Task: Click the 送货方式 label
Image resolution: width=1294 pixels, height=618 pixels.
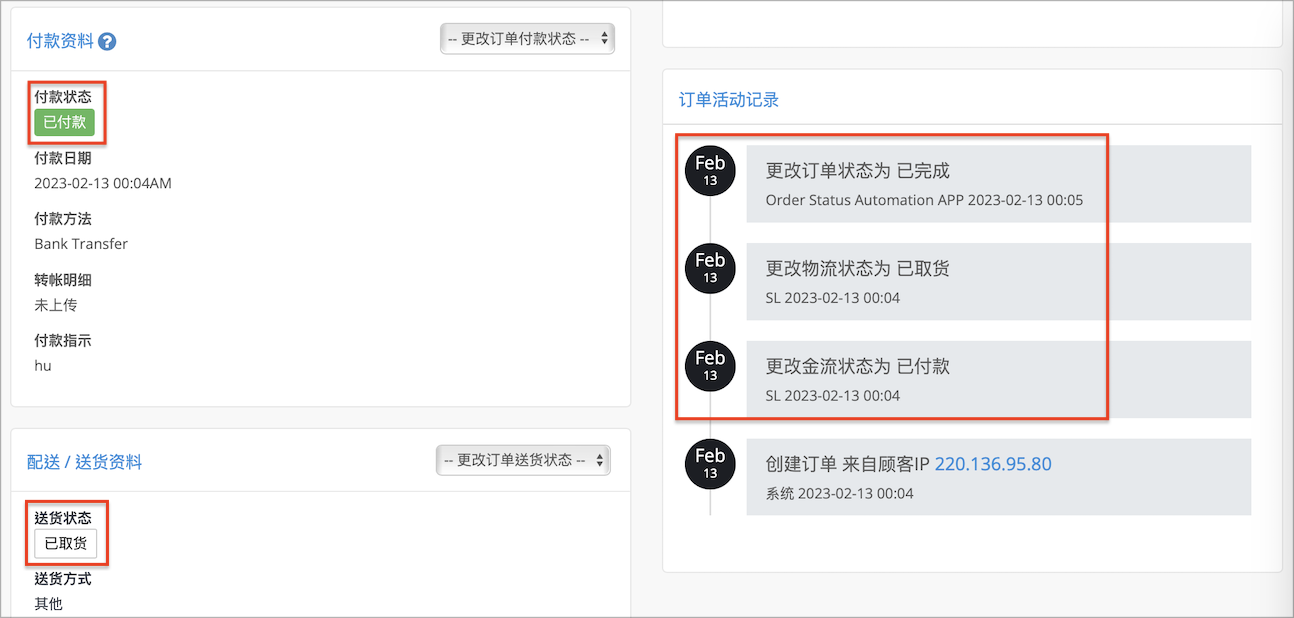Action: (63, 579)
